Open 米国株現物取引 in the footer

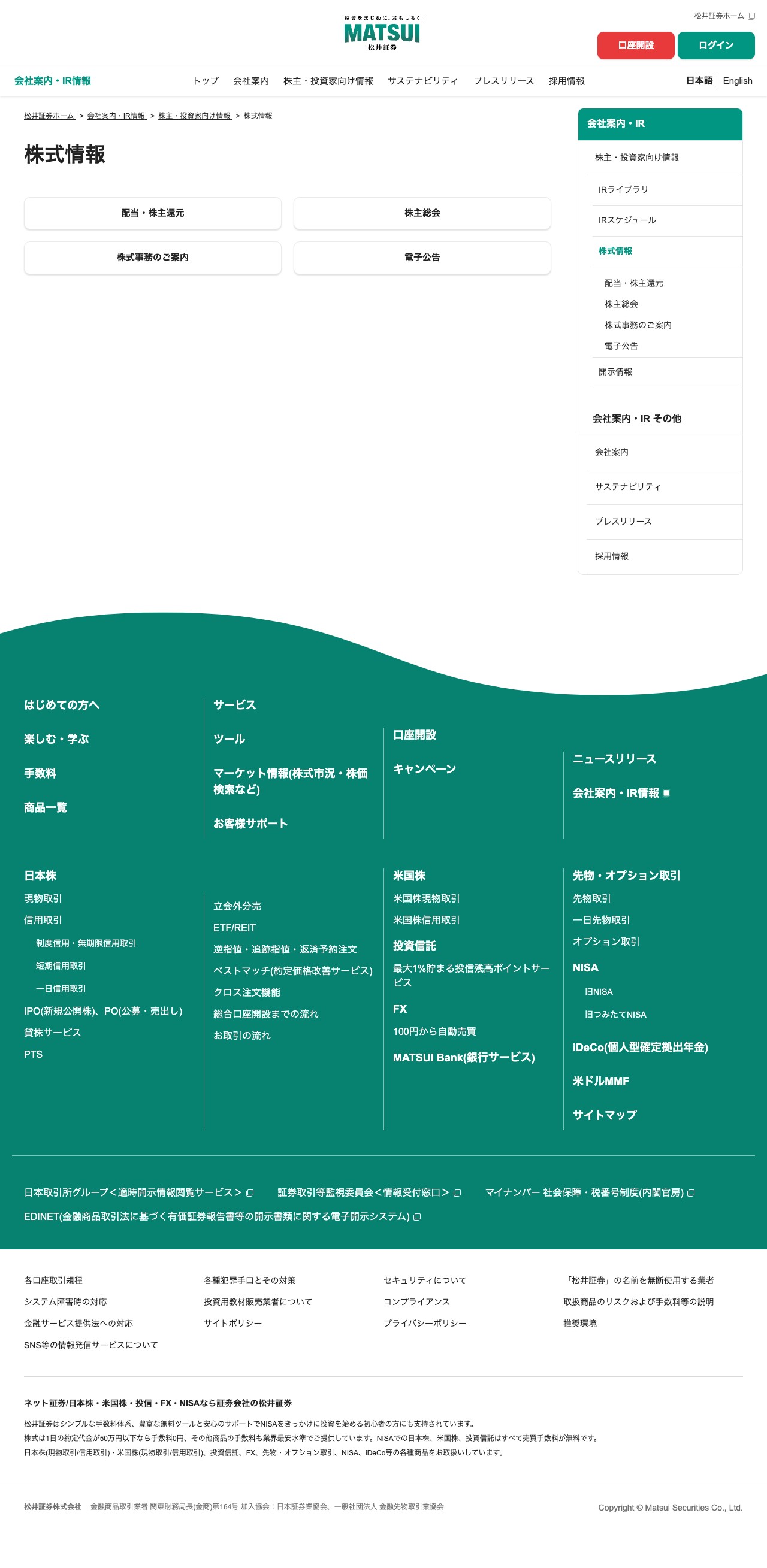pos(427,898)
